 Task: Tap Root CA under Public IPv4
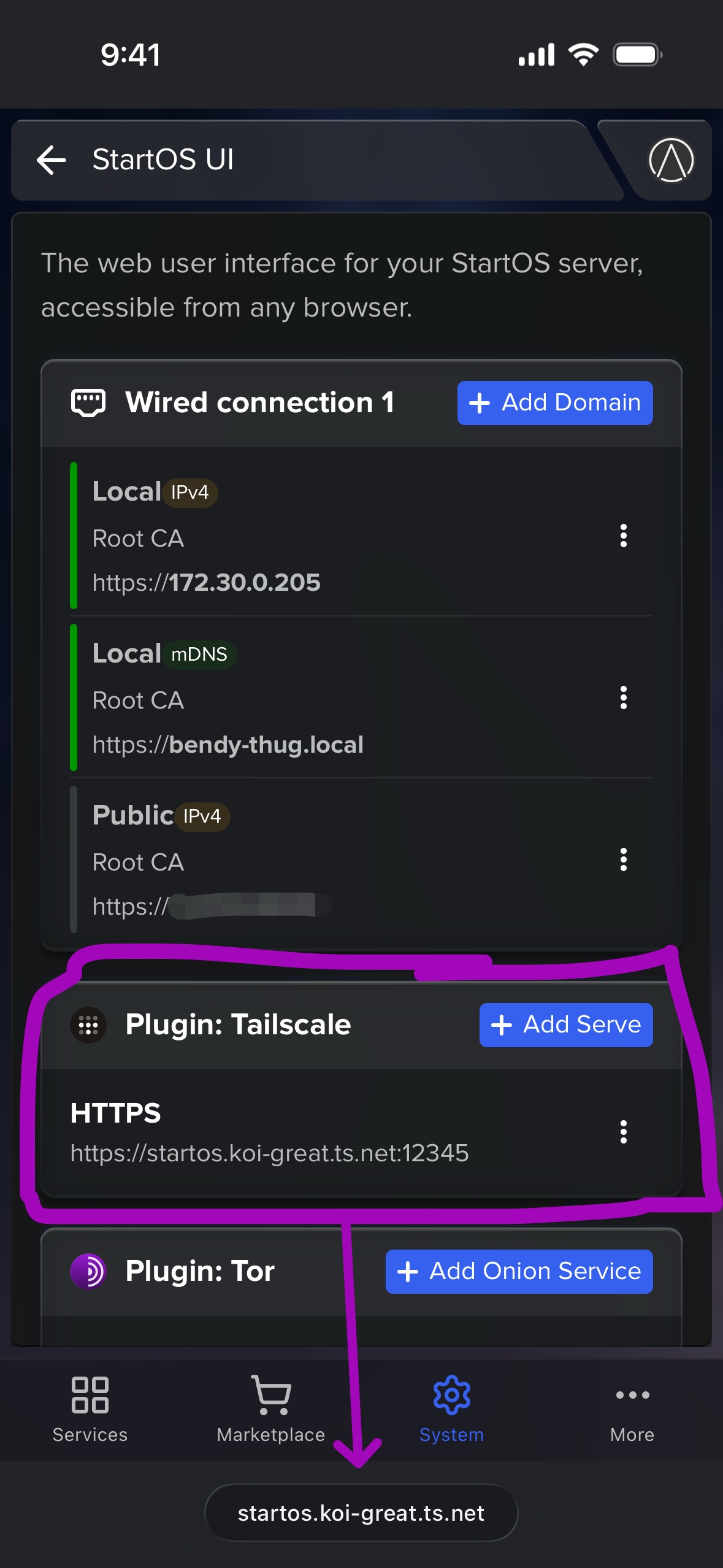coord(138,863)
